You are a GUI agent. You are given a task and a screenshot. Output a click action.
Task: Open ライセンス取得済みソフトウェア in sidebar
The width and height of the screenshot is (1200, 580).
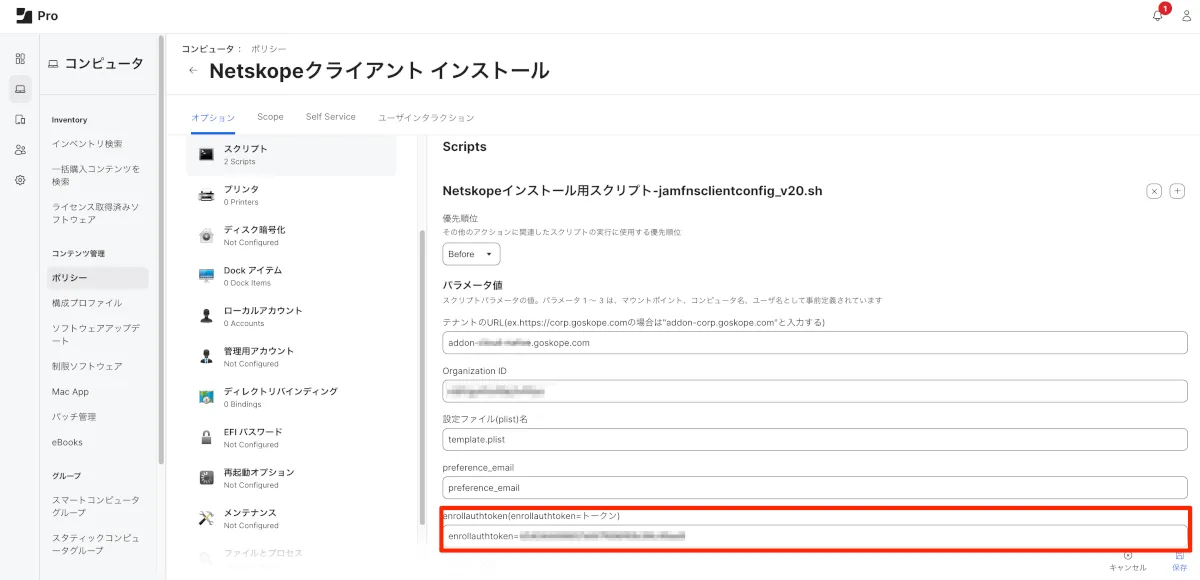point(96,213)
